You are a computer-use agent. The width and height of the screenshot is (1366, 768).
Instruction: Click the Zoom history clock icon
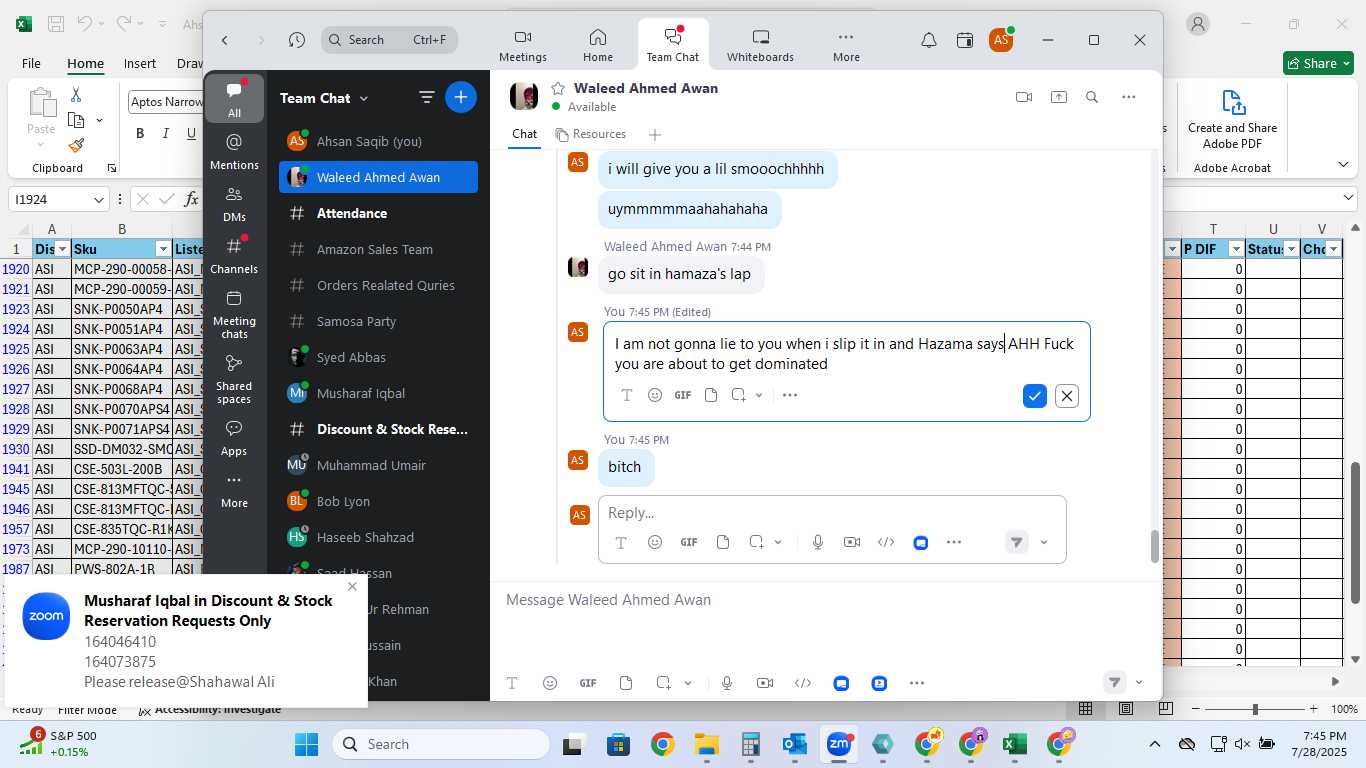click(296, 40)
